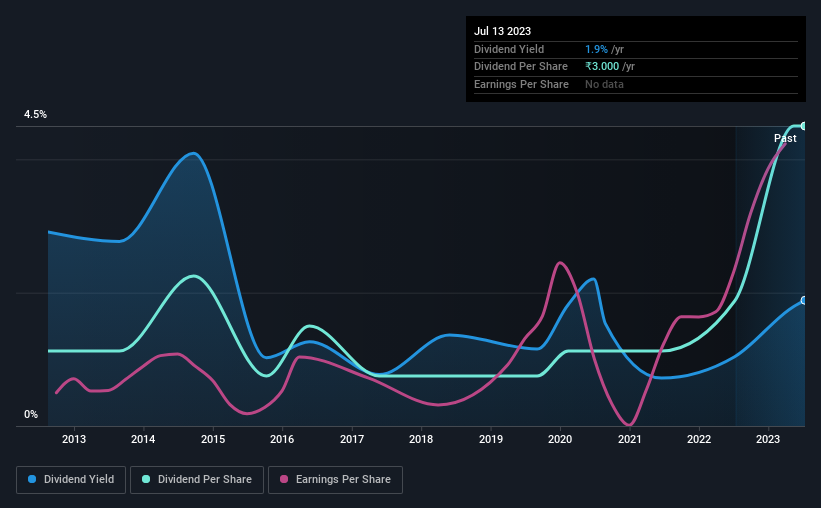Screen dimensions: 821x508
Task: Click the Past region label
Action: coord(785,138)
